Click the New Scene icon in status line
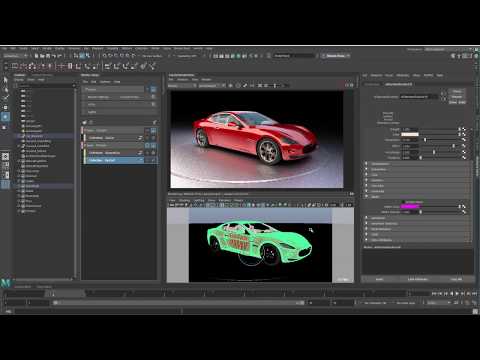This screenshot has width=480, height=360. click(37, 56)
